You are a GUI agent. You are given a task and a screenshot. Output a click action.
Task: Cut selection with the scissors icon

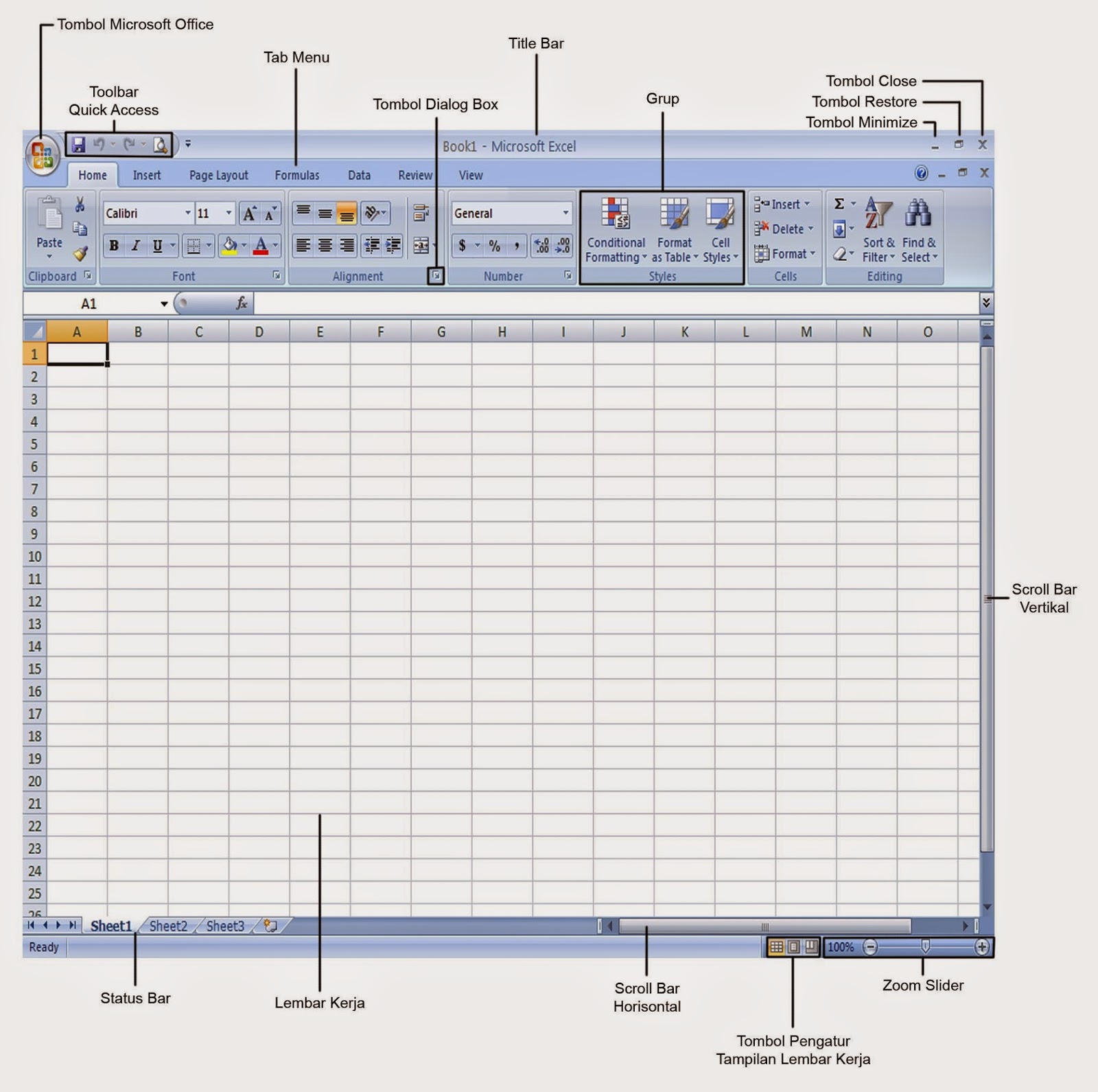pyautogui.click(x=80, y=205)
